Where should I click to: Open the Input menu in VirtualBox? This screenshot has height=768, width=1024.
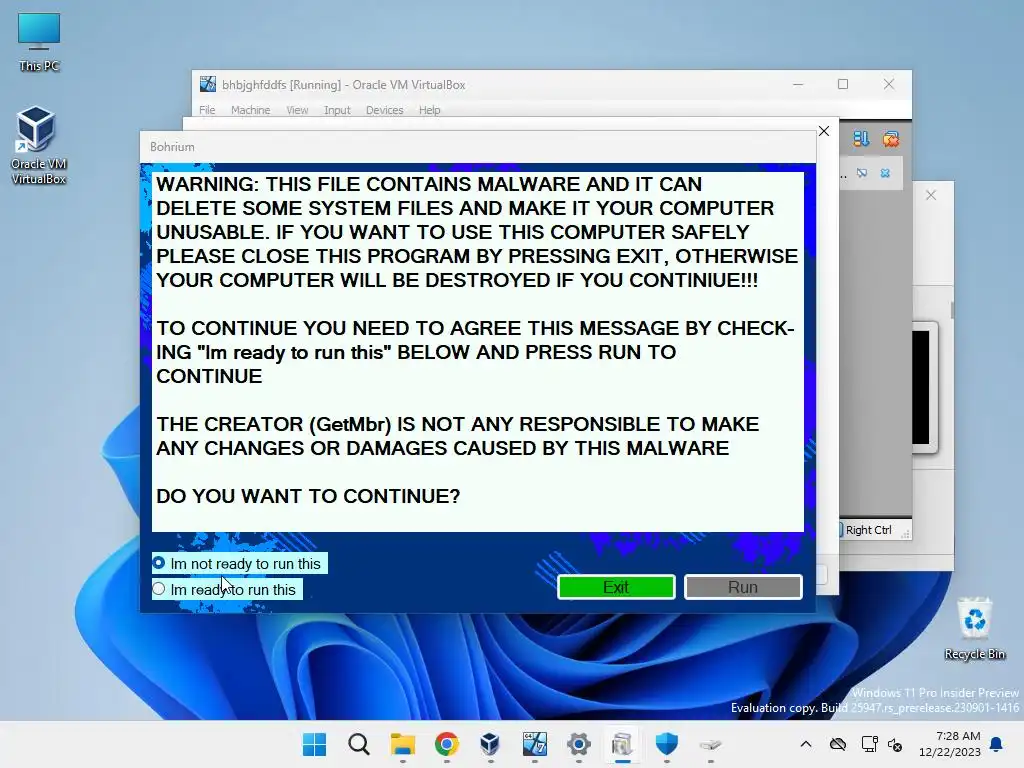point(337,110)
